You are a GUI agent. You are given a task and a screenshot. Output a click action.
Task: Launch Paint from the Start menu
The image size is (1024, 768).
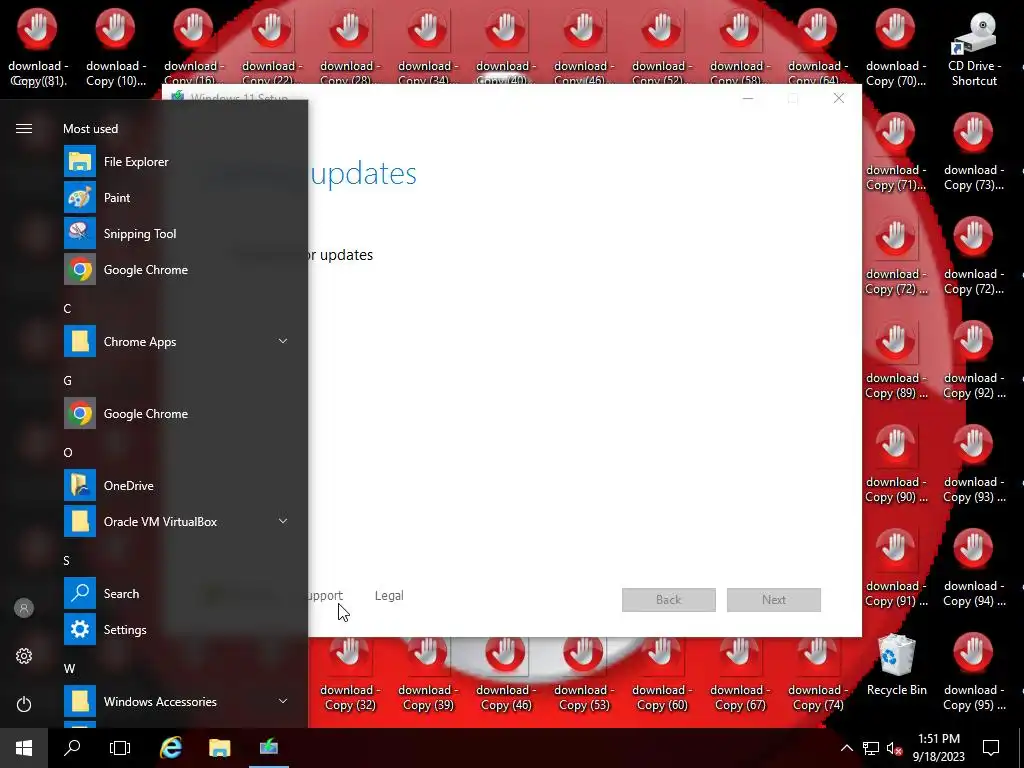(x=176, y=198)
